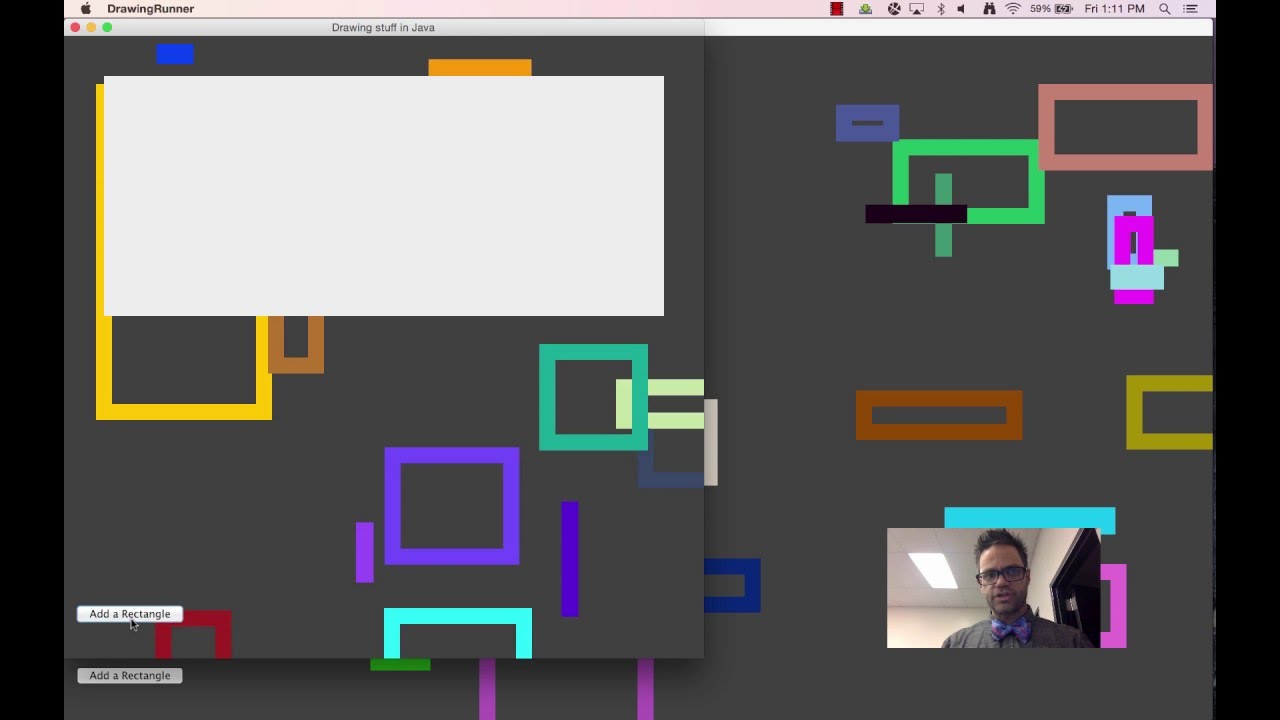Click Add a Rectangle button in the back window

tap(130, 676)
